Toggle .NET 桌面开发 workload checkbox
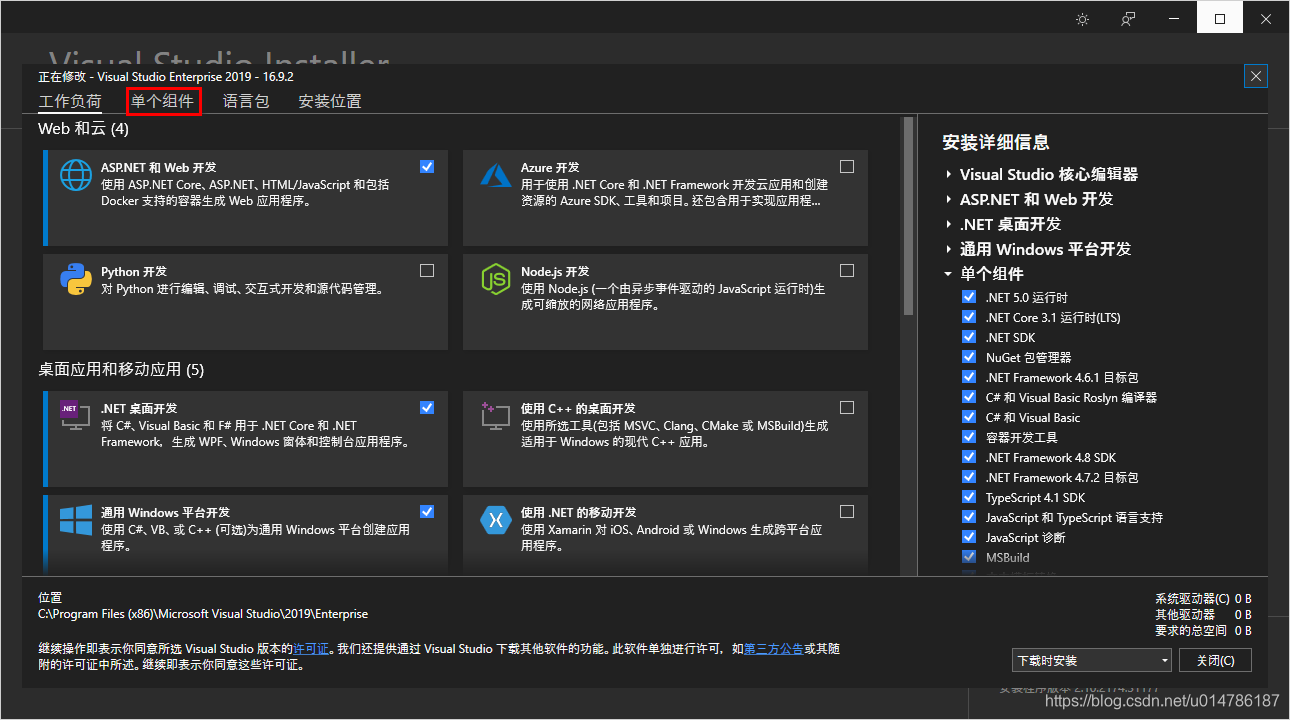Viewport: 1290px width, 720px height. coord(427,407)
